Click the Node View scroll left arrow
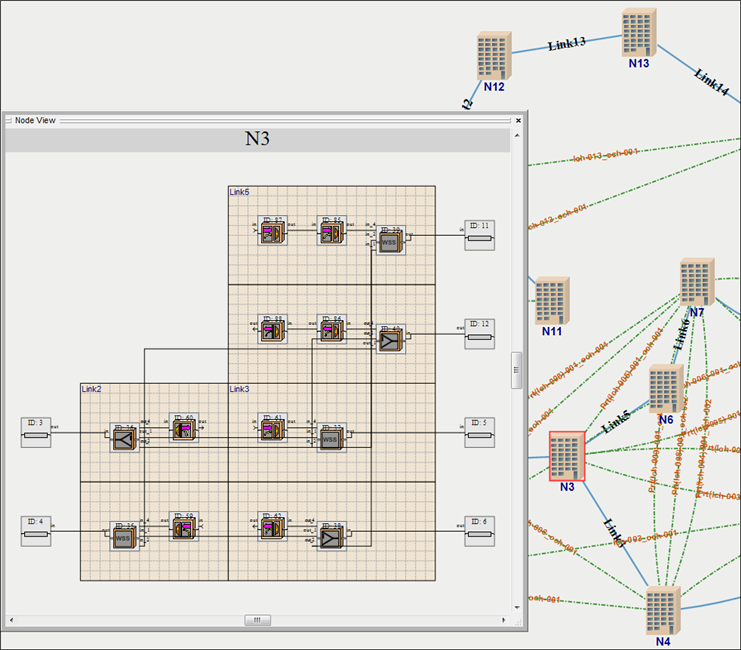 point(11,620)
